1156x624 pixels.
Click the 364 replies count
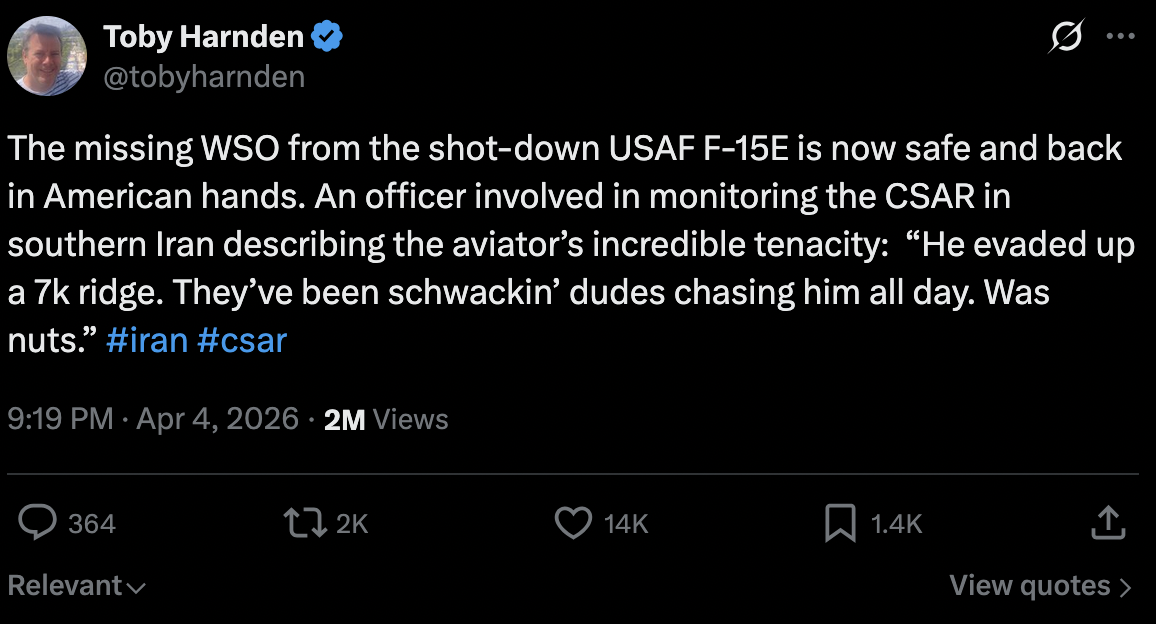(91, 524)
